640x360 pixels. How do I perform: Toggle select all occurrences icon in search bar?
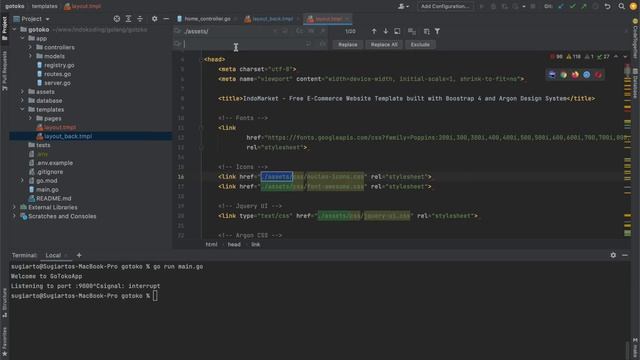[x=412, y=31]
